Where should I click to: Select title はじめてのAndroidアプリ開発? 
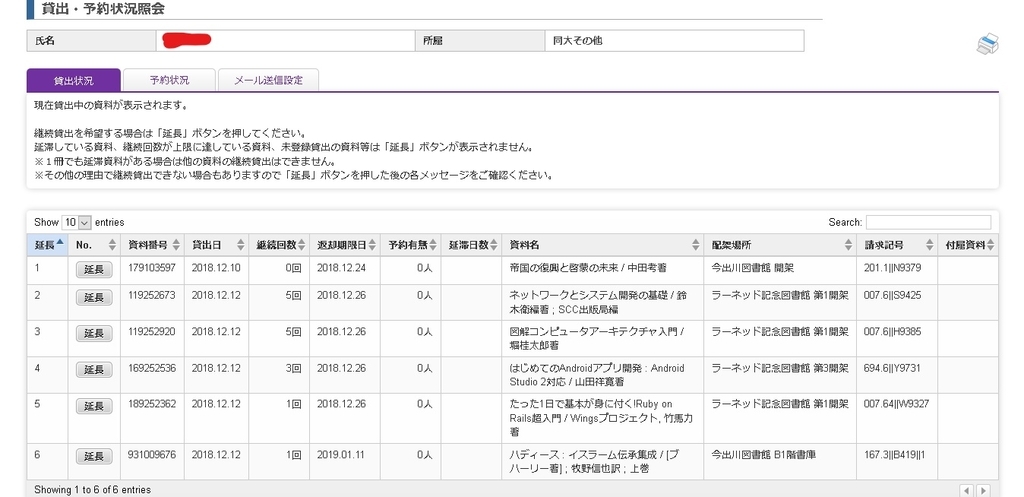[576, 368]
